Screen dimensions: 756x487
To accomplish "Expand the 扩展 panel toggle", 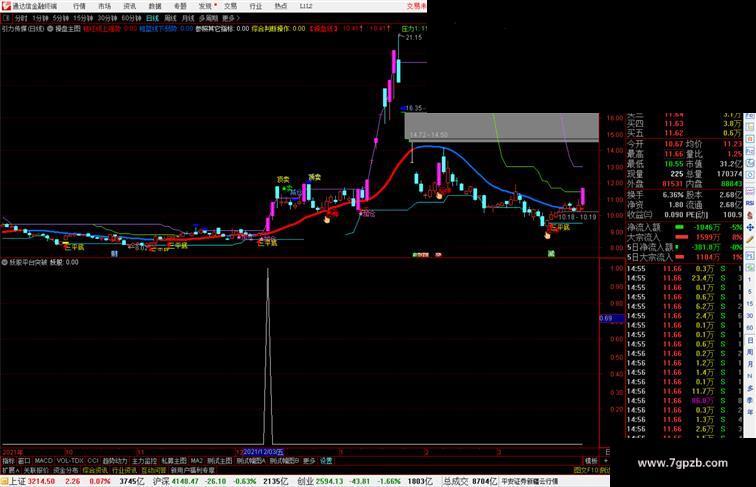I will (x=10, y=470).
